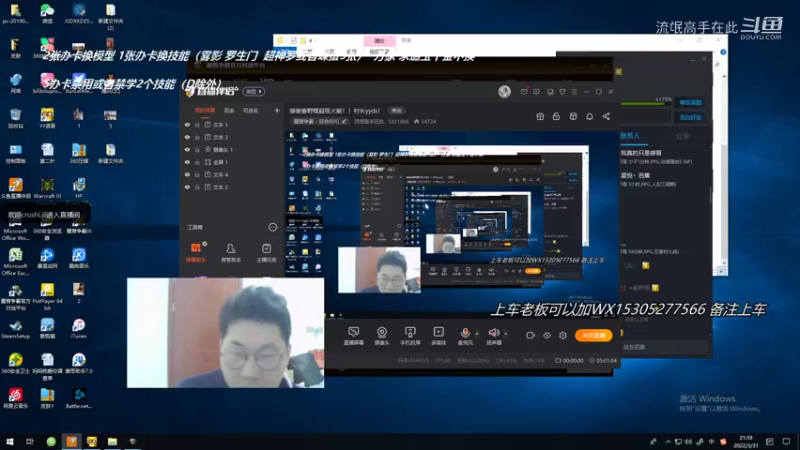This screenshot has height=450, width=800.
Task: Share the stream via share icon
Action: [606, 116]
